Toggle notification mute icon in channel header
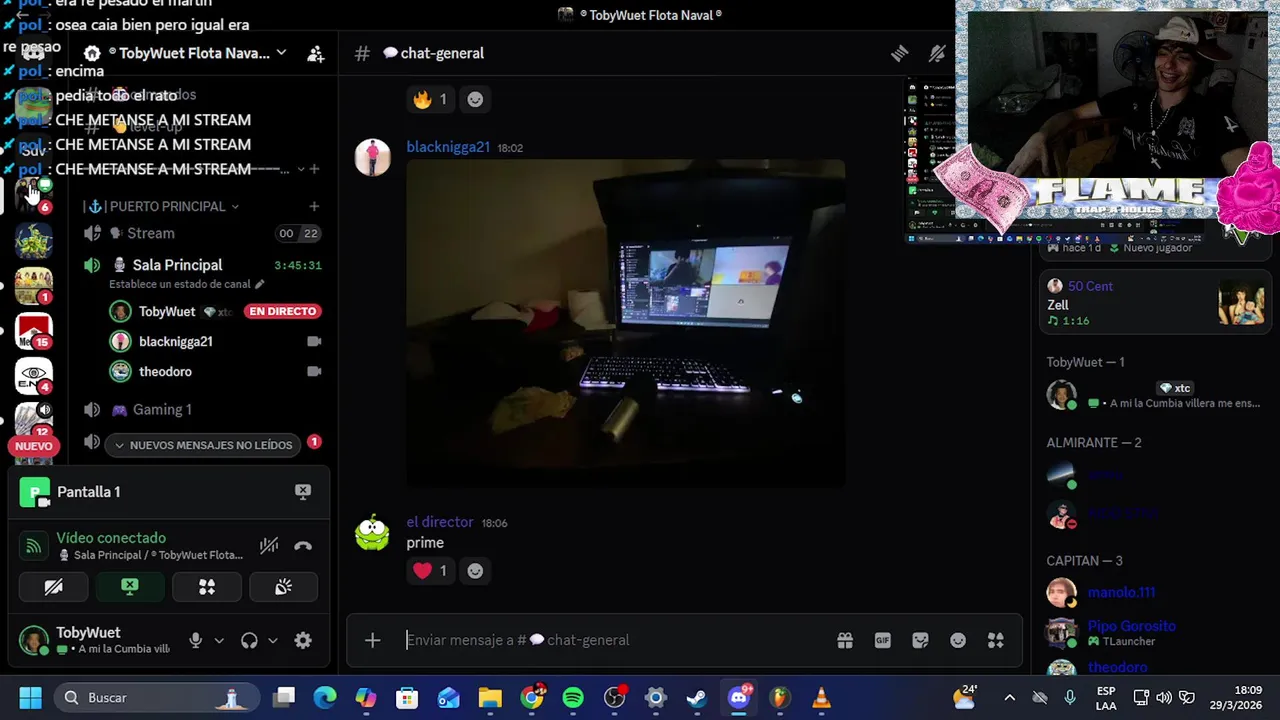 point(937,54)
